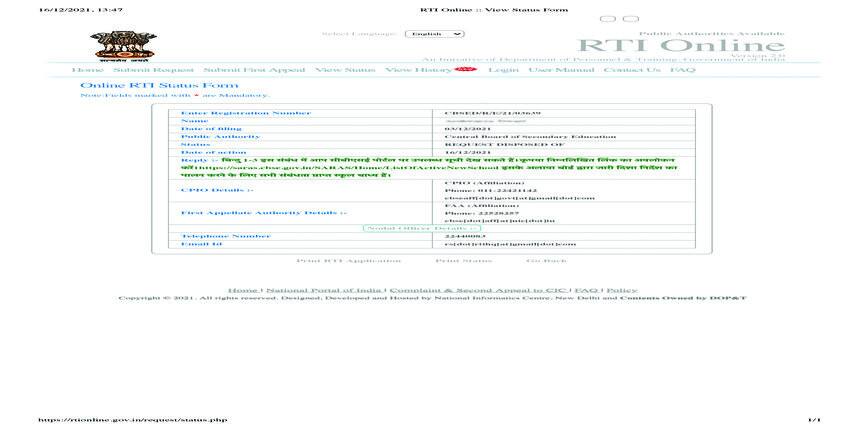The image size is (860, 430).
Task: Go to Home in navigation menu
Action: pos(87,70)
